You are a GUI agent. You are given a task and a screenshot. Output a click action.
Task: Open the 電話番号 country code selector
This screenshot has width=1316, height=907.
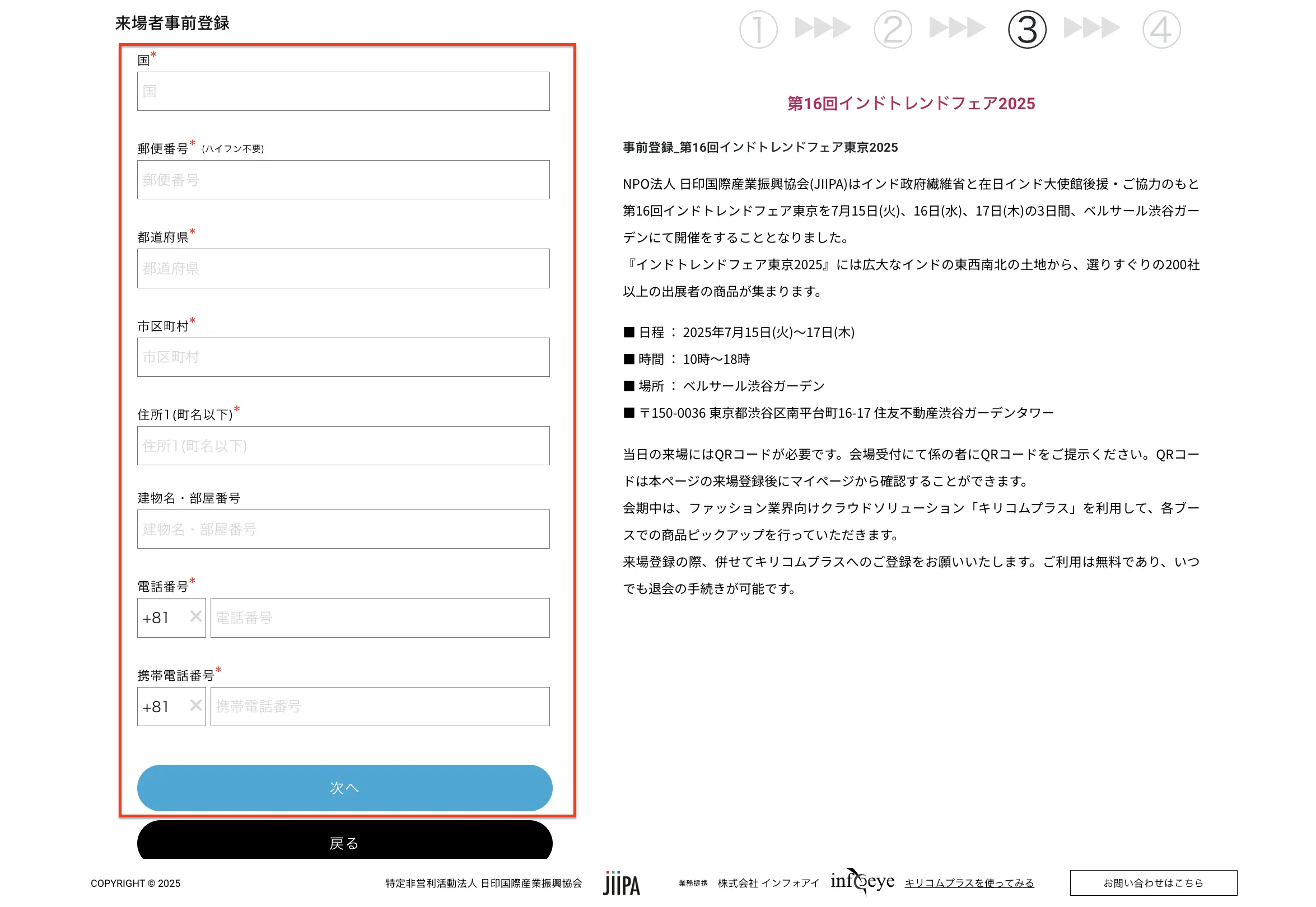coord(171,618)
